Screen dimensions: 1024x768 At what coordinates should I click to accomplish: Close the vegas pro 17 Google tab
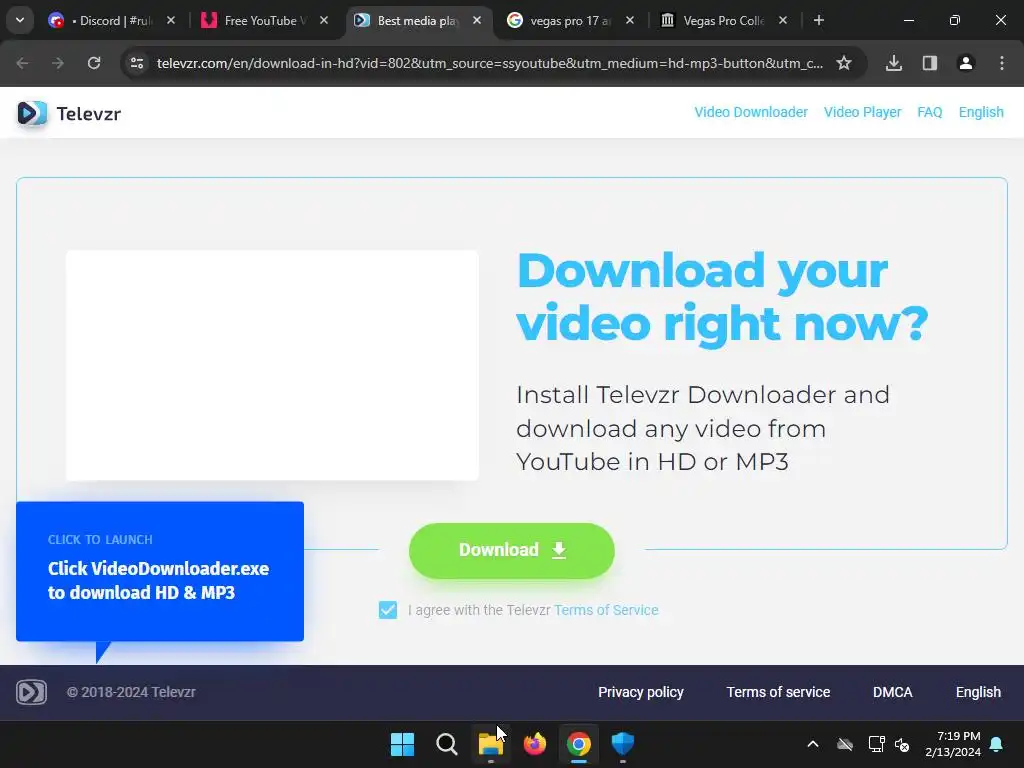(x=630, y=20)
